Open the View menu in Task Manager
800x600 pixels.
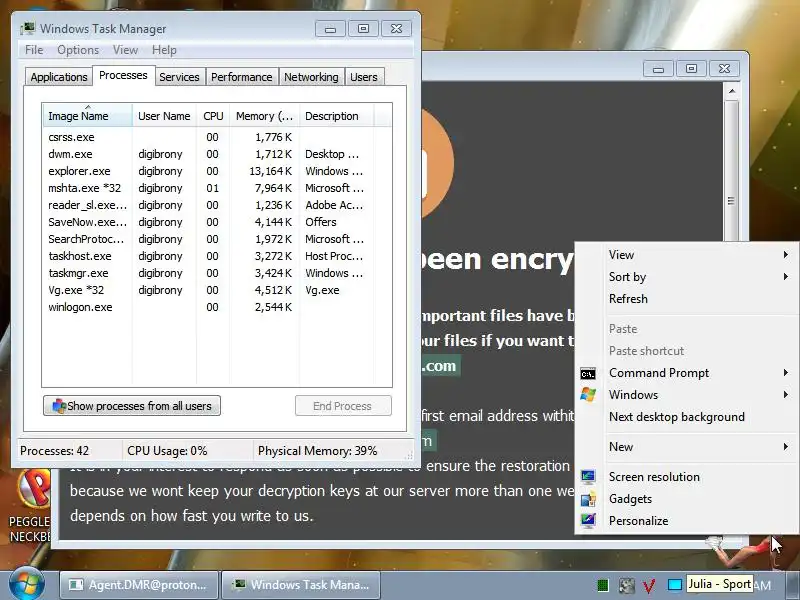(x=126, y=50)
